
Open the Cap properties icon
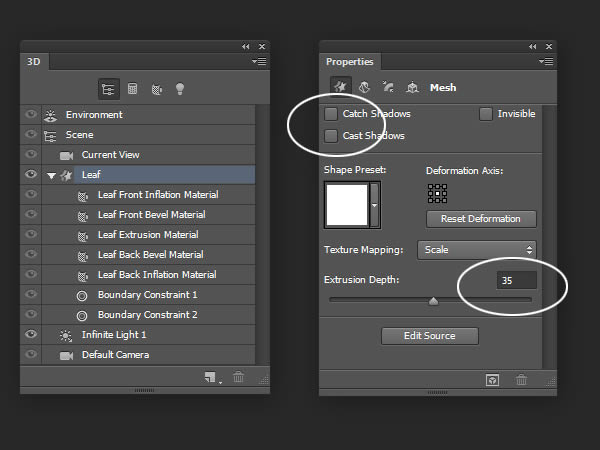coord(388,87)
